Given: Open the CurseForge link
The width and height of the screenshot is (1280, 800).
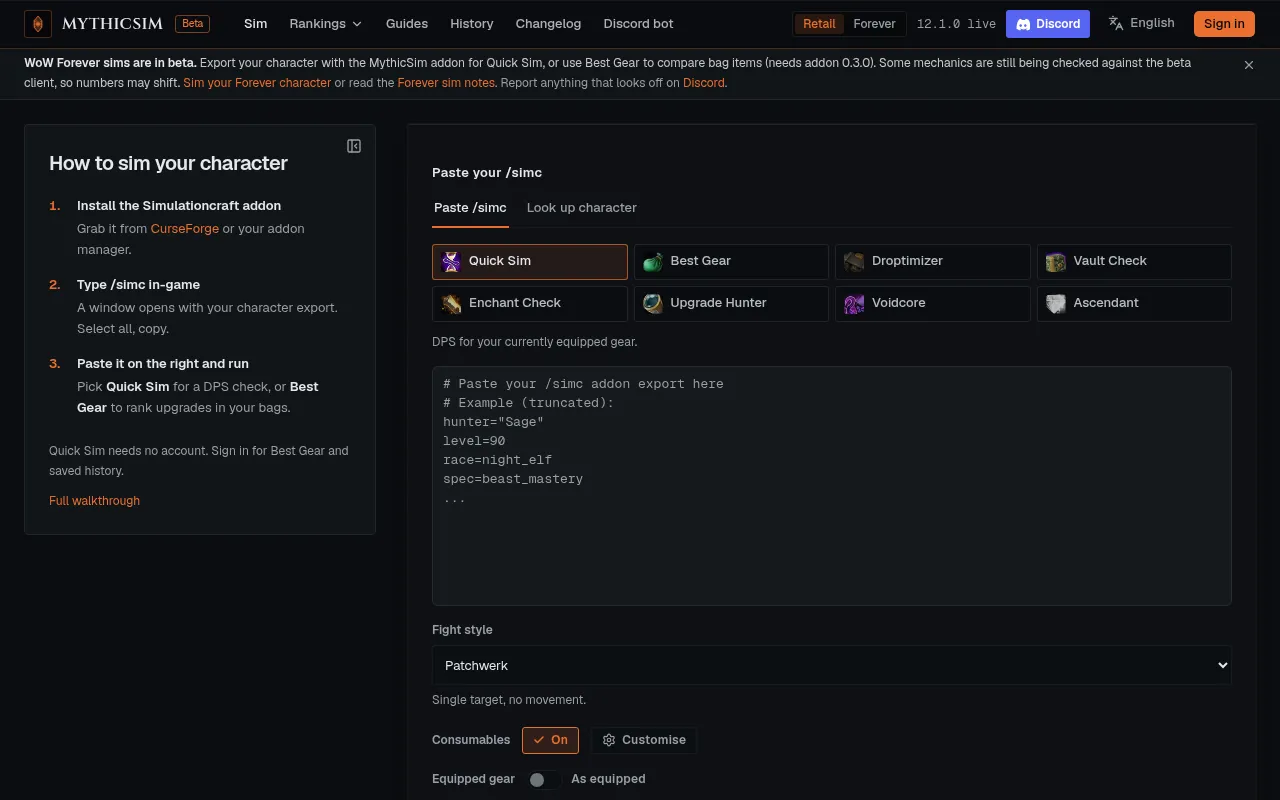Looking at the screenshot, I should 185,229.
